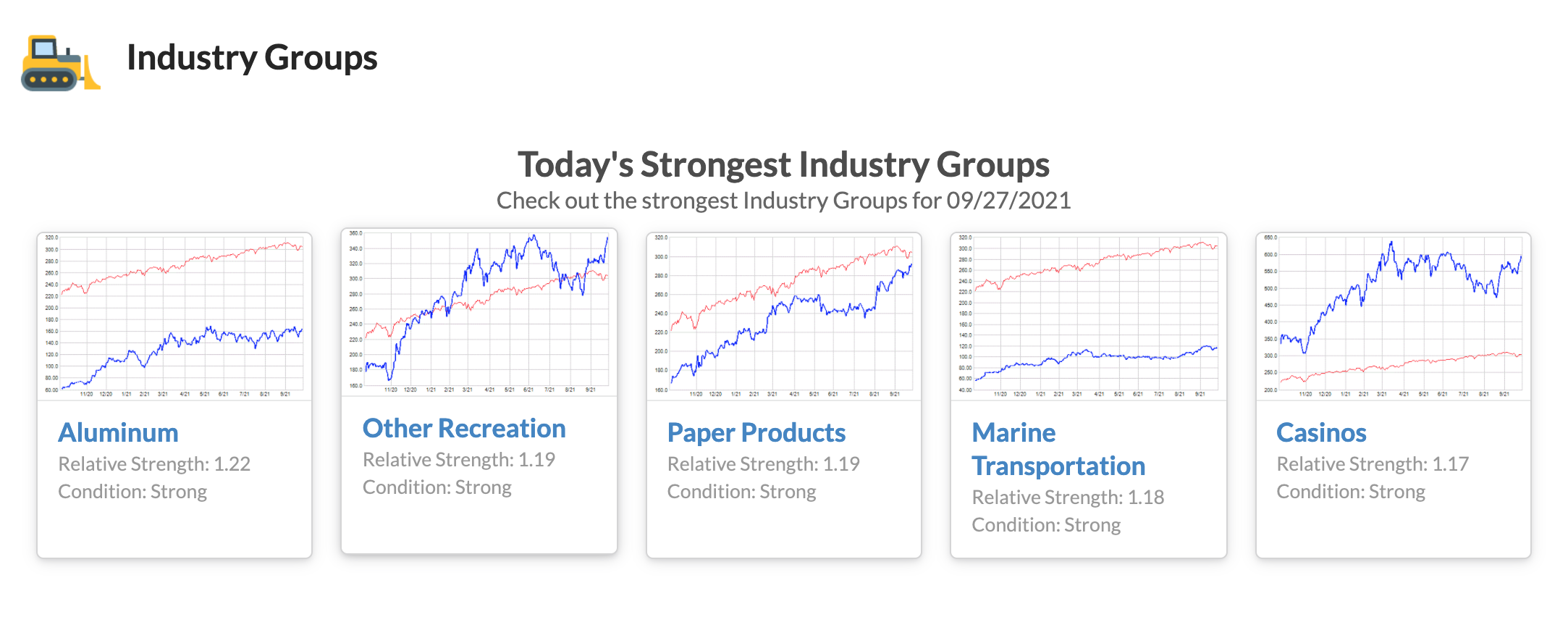Click the Today's Strongest Industry Groups title
This screenshot has width=1568, height=617.
tap(783, 164)
